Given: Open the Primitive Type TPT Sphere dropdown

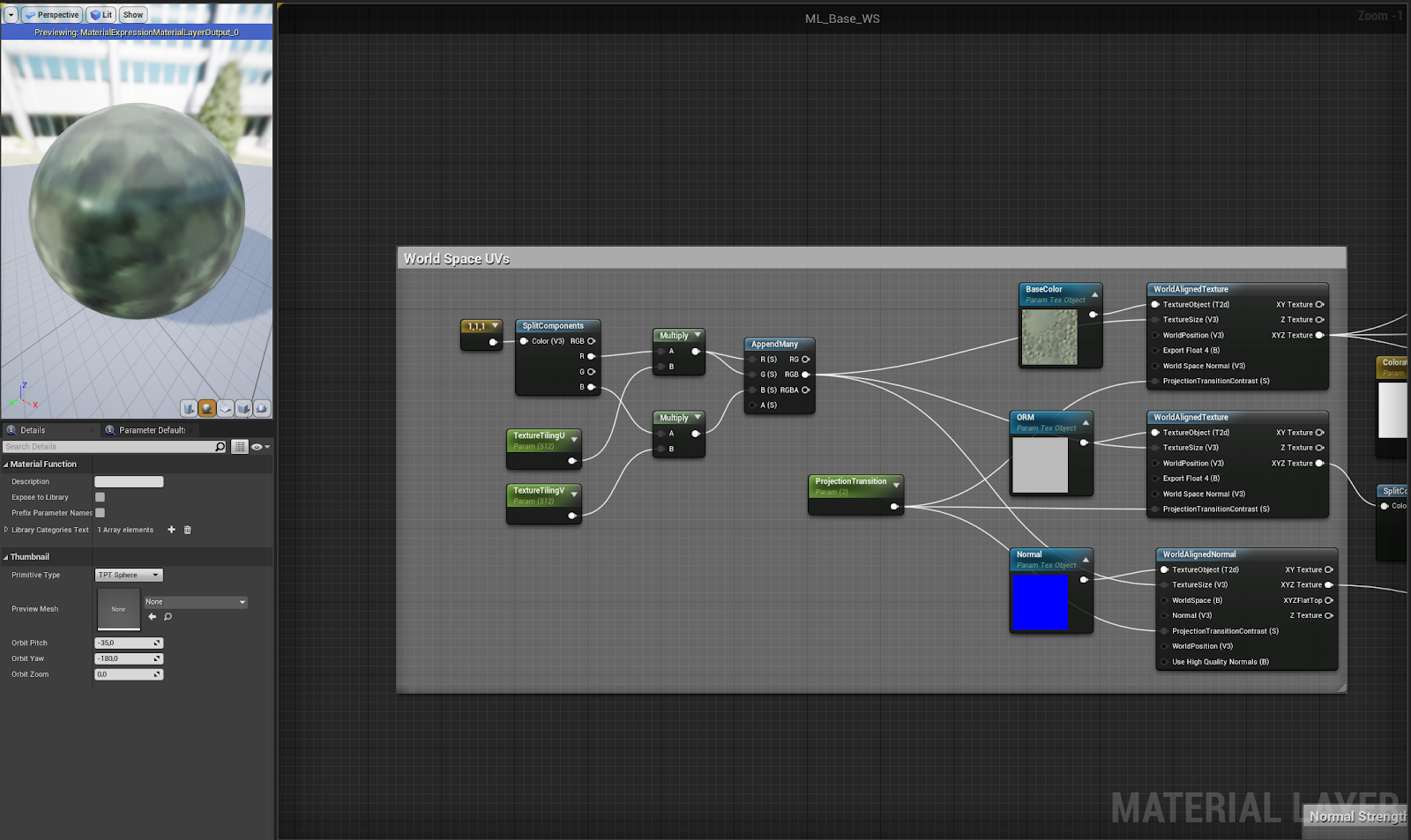Looking at the screenshot, I should 129,575.
